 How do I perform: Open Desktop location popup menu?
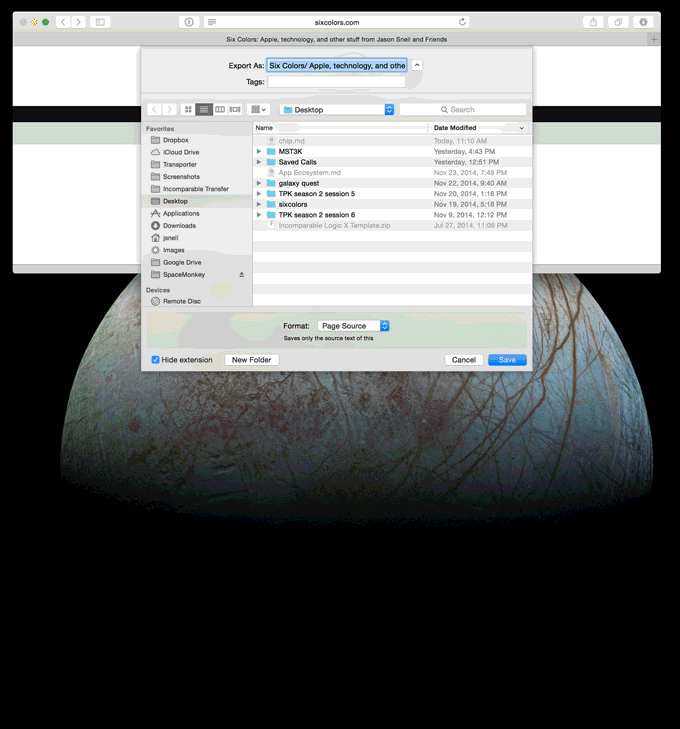337,110
